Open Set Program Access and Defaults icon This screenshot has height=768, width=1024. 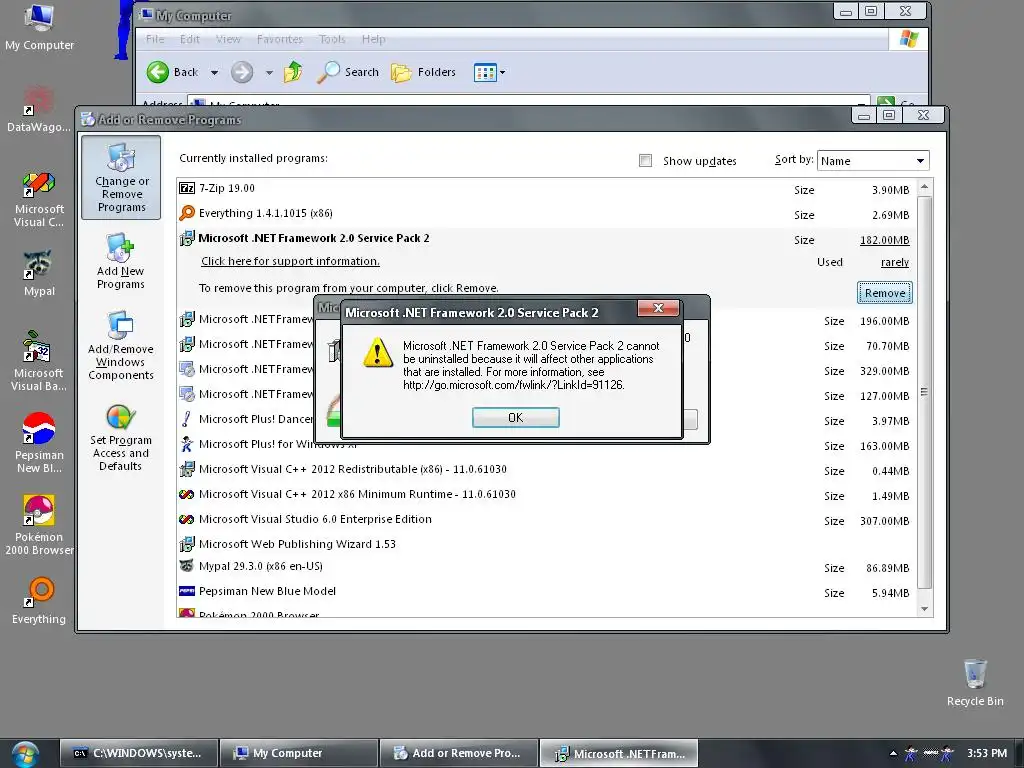(x=121, y=438)
